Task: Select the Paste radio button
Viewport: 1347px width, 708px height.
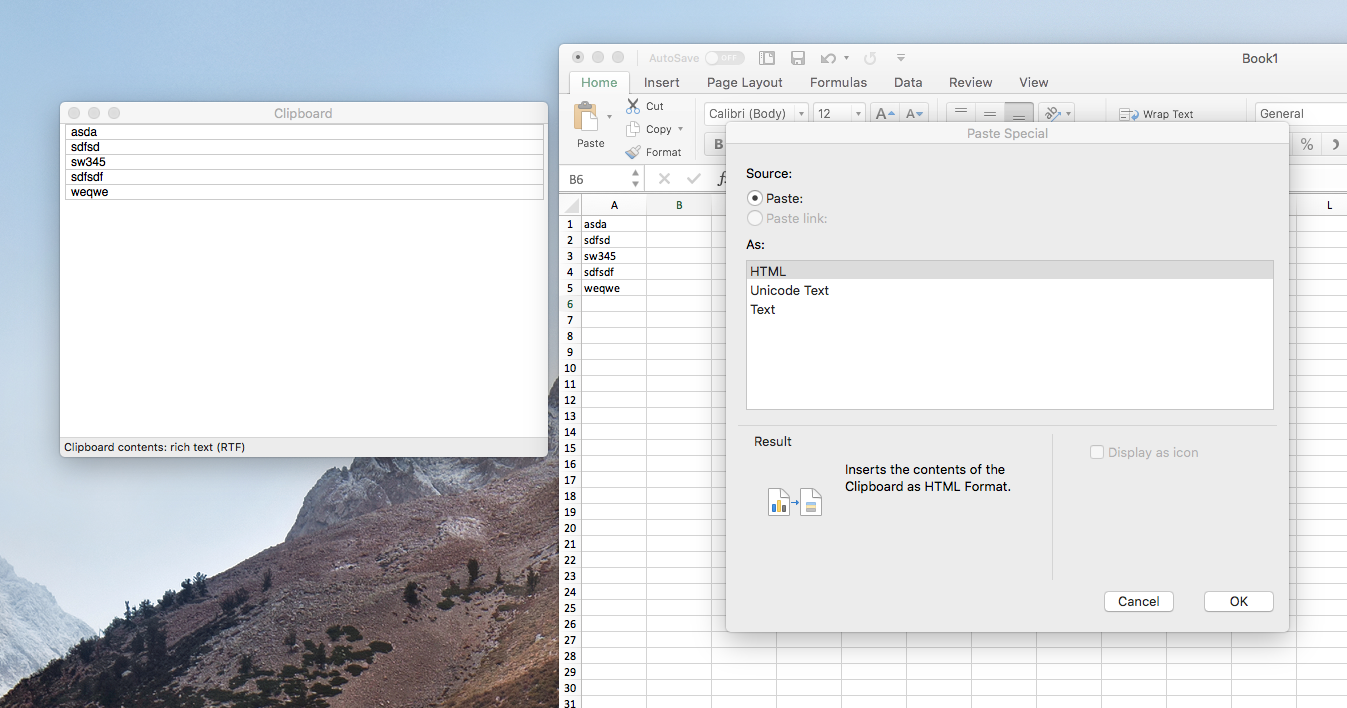Action: tap(756, 198)
